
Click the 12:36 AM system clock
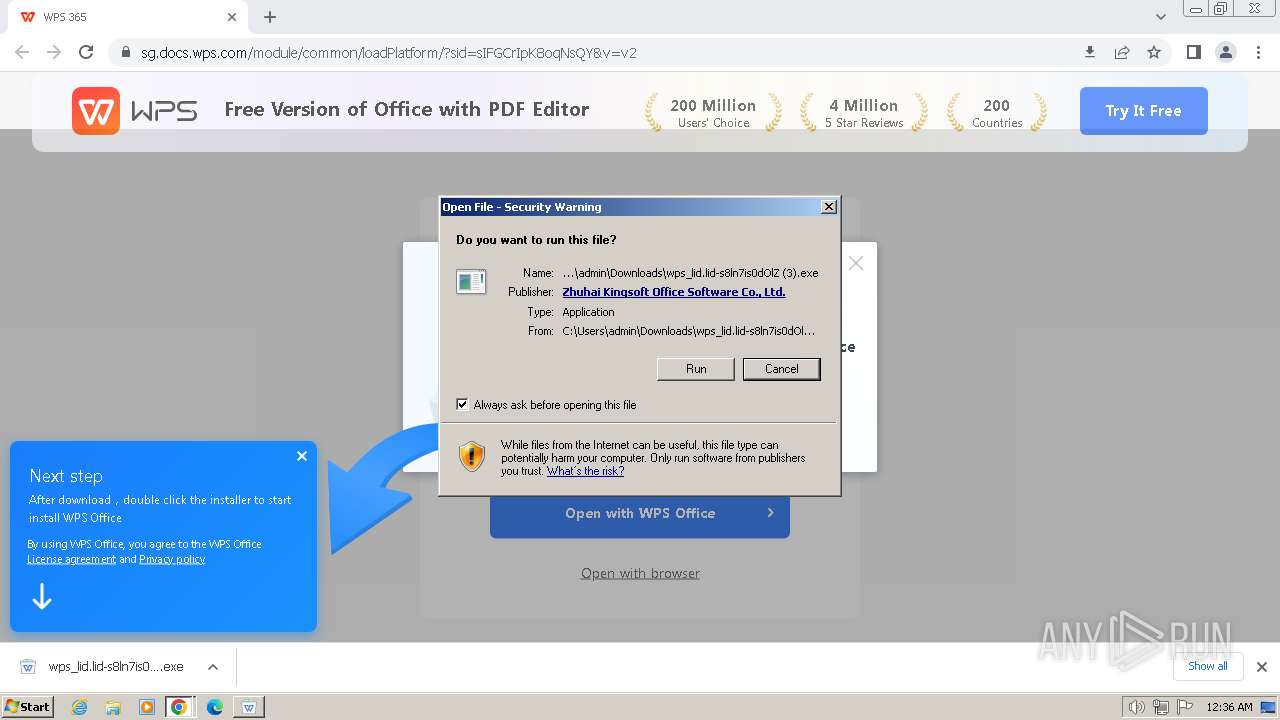coord(1229,707)
